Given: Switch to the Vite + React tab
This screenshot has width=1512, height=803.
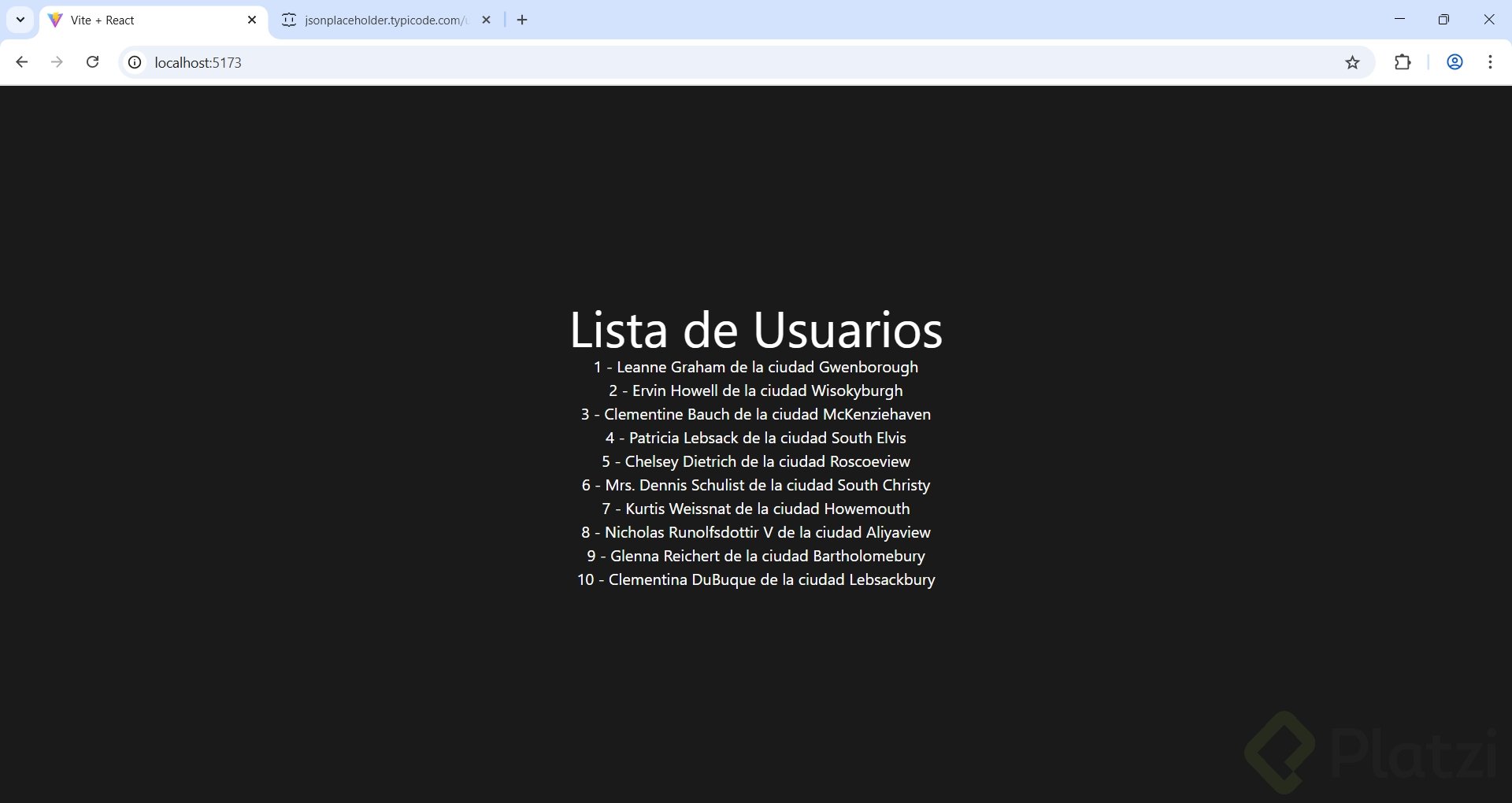Looking at the screenshot, I should [154, 20].
